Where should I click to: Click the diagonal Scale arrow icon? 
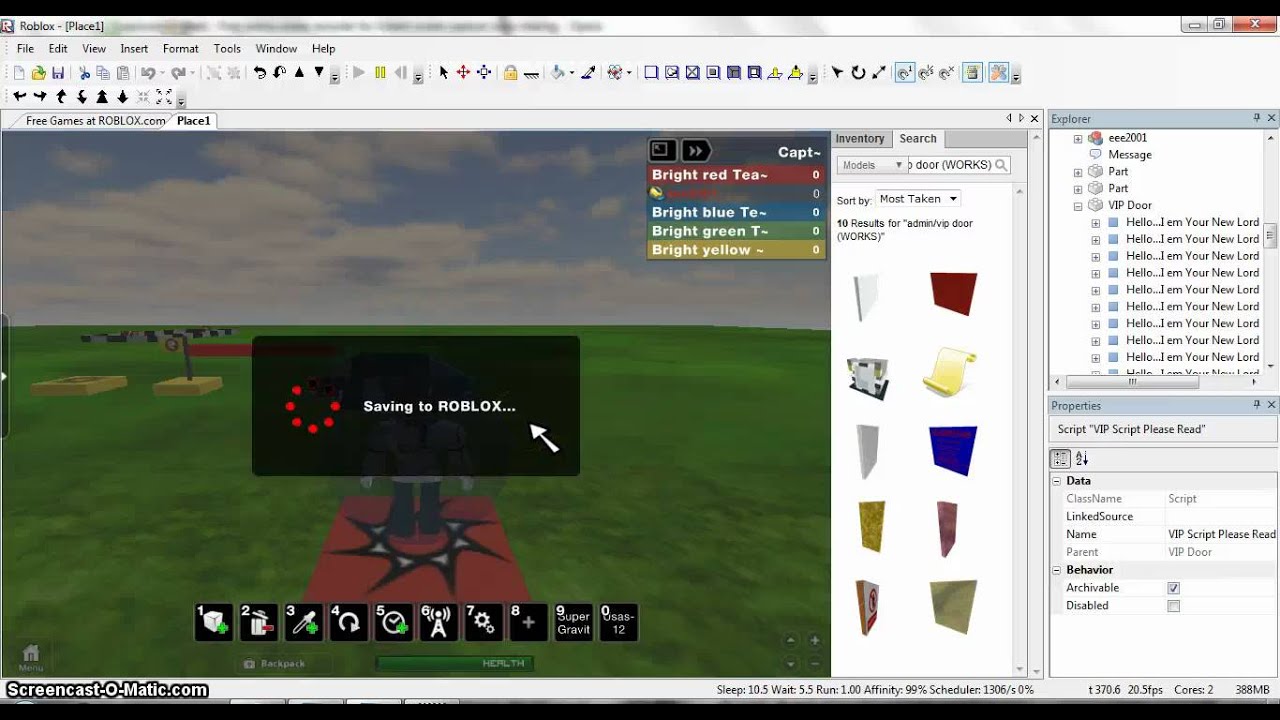pos(879,73)
